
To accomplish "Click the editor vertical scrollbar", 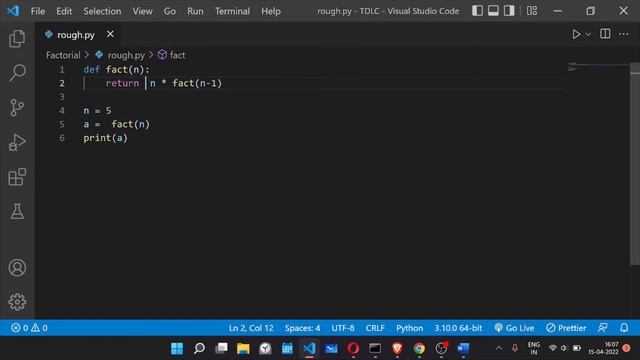I will (635, 163).
